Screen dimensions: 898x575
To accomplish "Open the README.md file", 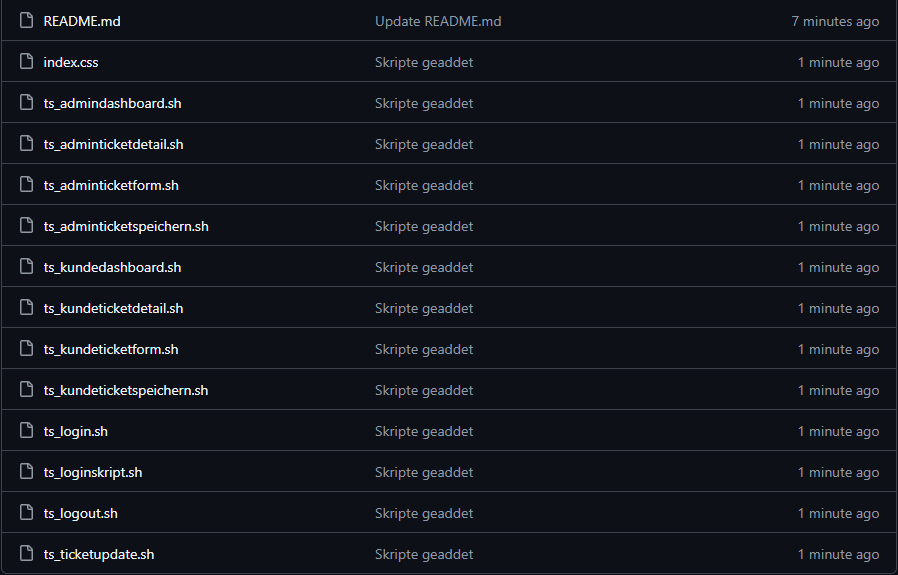I will (x=82, y=21).
